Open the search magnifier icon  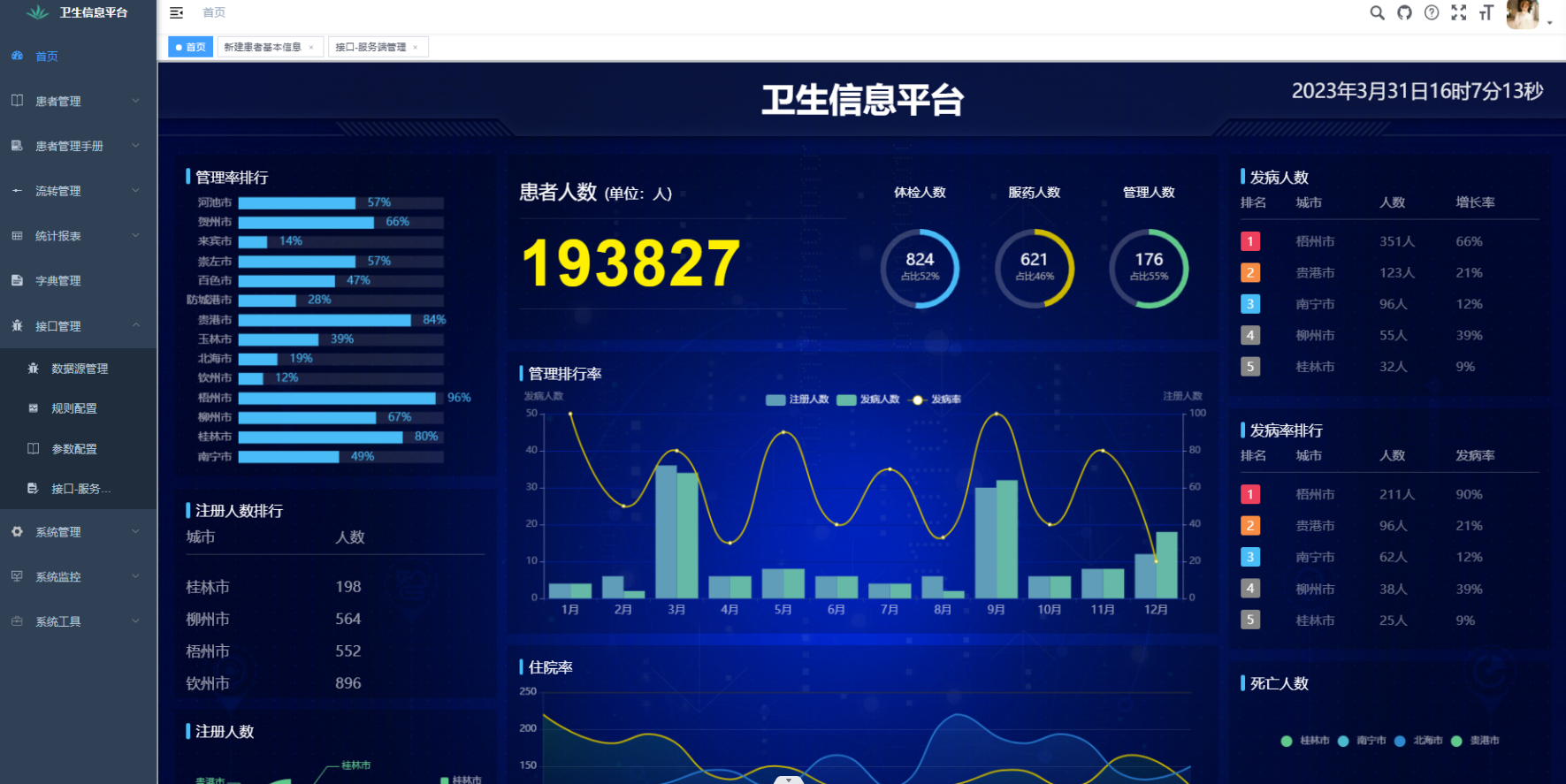(1377, 12)
